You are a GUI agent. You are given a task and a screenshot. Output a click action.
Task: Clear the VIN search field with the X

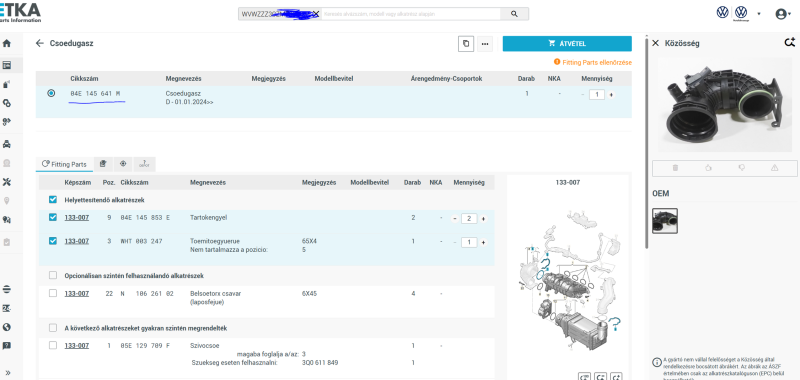click(x=316, y=14)
